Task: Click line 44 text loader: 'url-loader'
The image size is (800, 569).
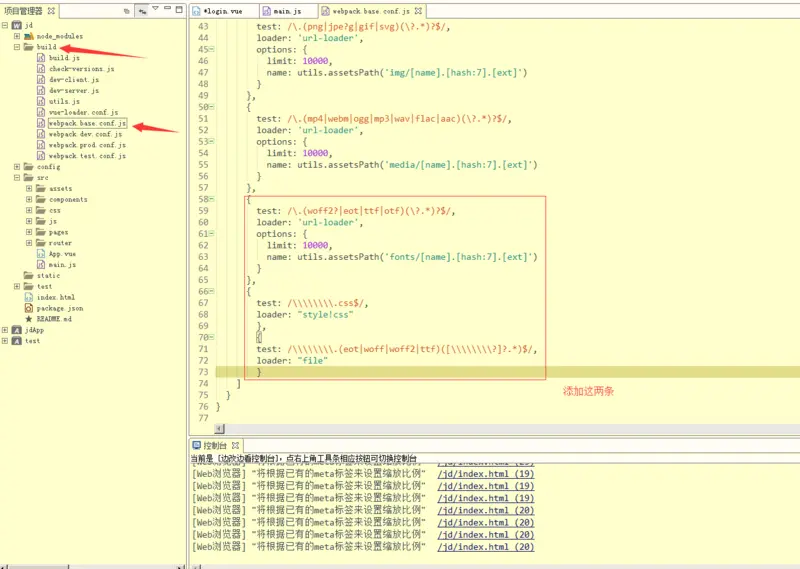Action: [310, 38]
